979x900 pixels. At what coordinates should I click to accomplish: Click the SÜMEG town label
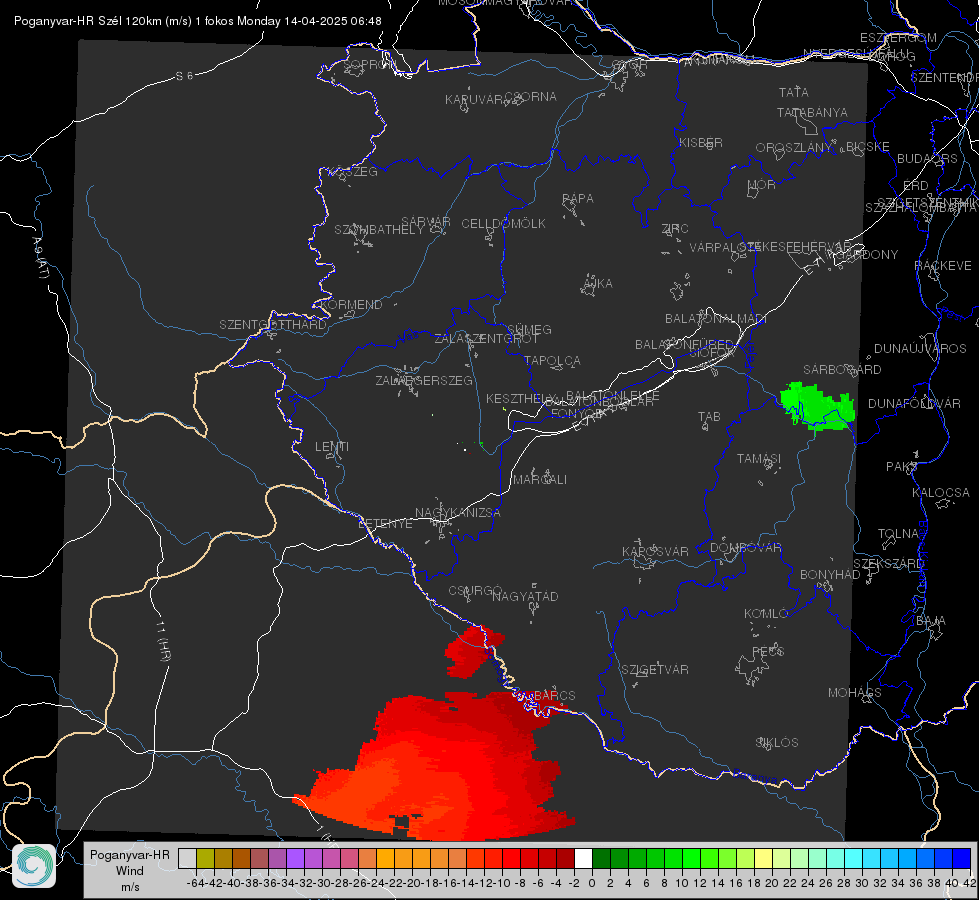pos(529,330)
